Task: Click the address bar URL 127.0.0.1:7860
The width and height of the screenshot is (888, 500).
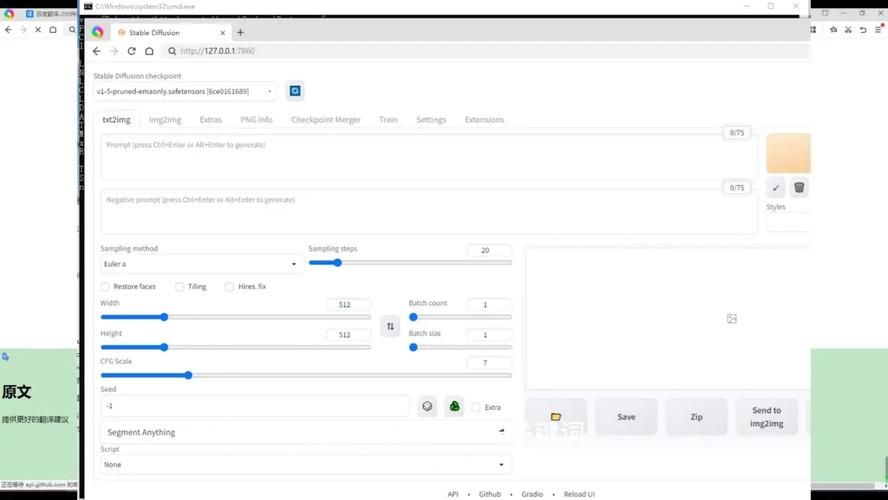Action: tap(217, 51)
